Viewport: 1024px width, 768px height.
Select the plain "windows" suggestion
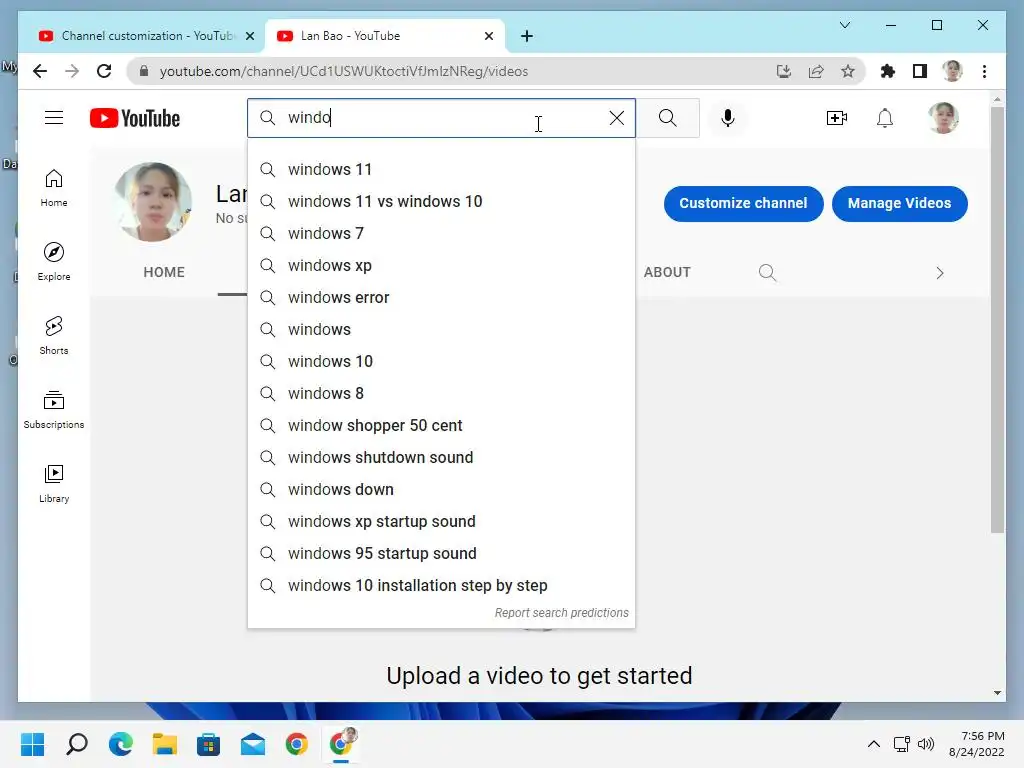441,329
